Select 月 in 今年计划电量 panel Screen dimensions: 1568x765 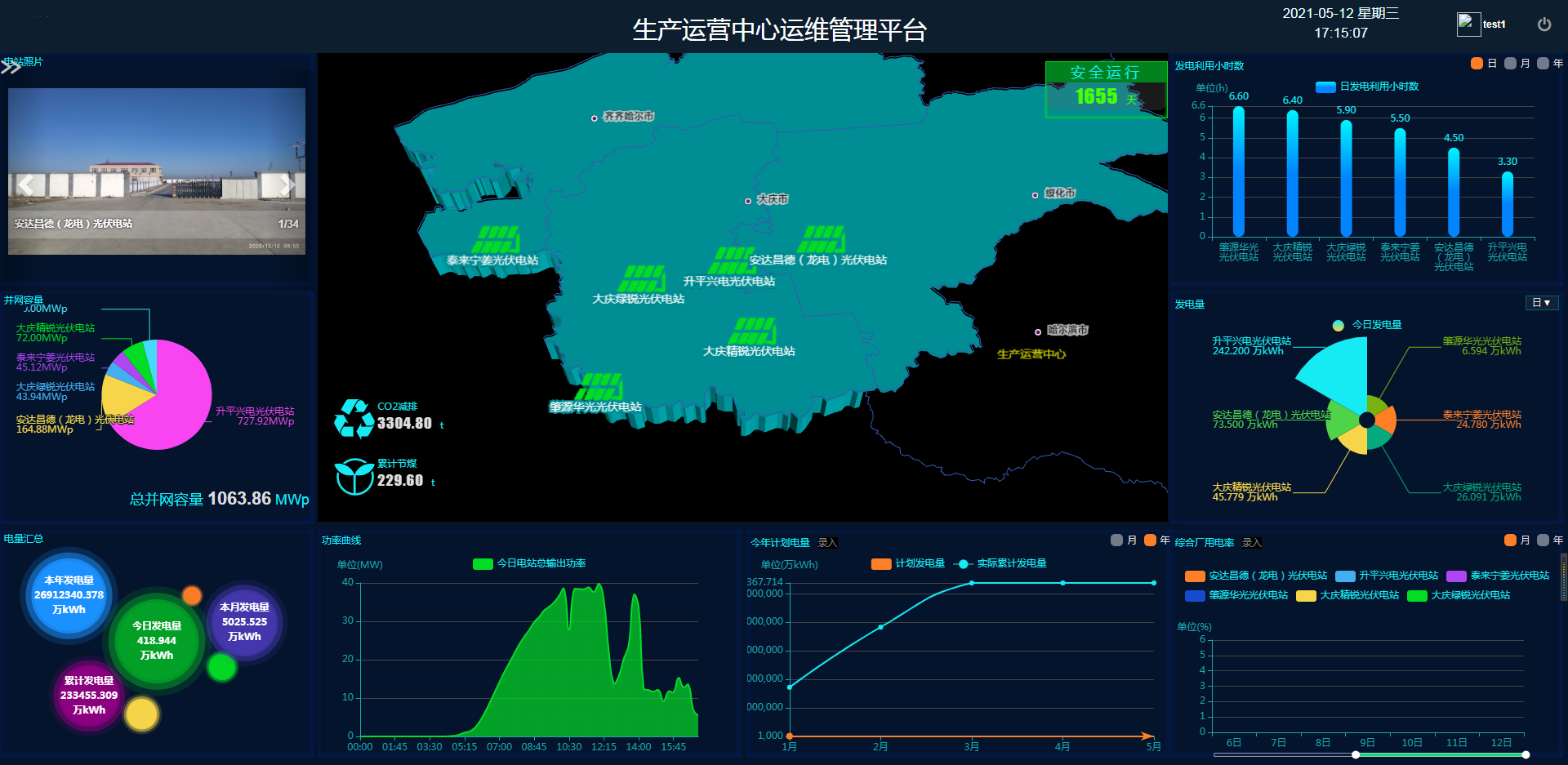tap(1116, 540)
